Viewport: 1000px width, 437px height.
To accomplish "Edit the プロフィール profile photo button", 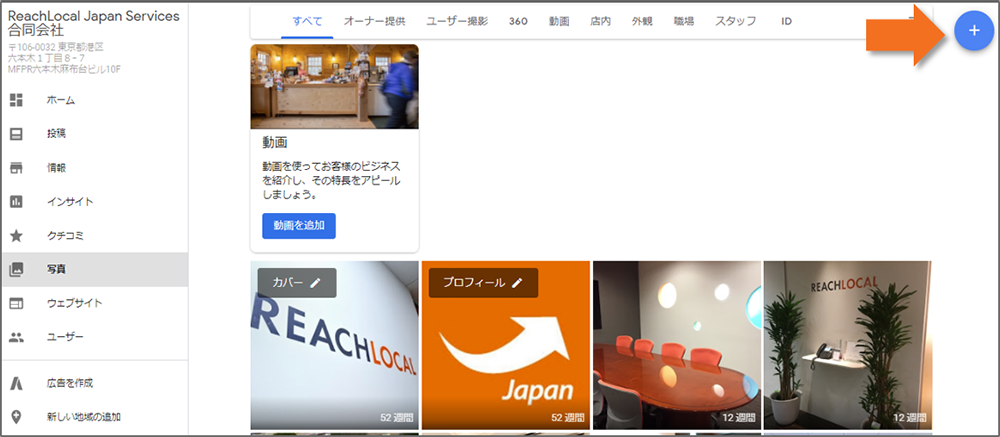I will click(483, 283).
